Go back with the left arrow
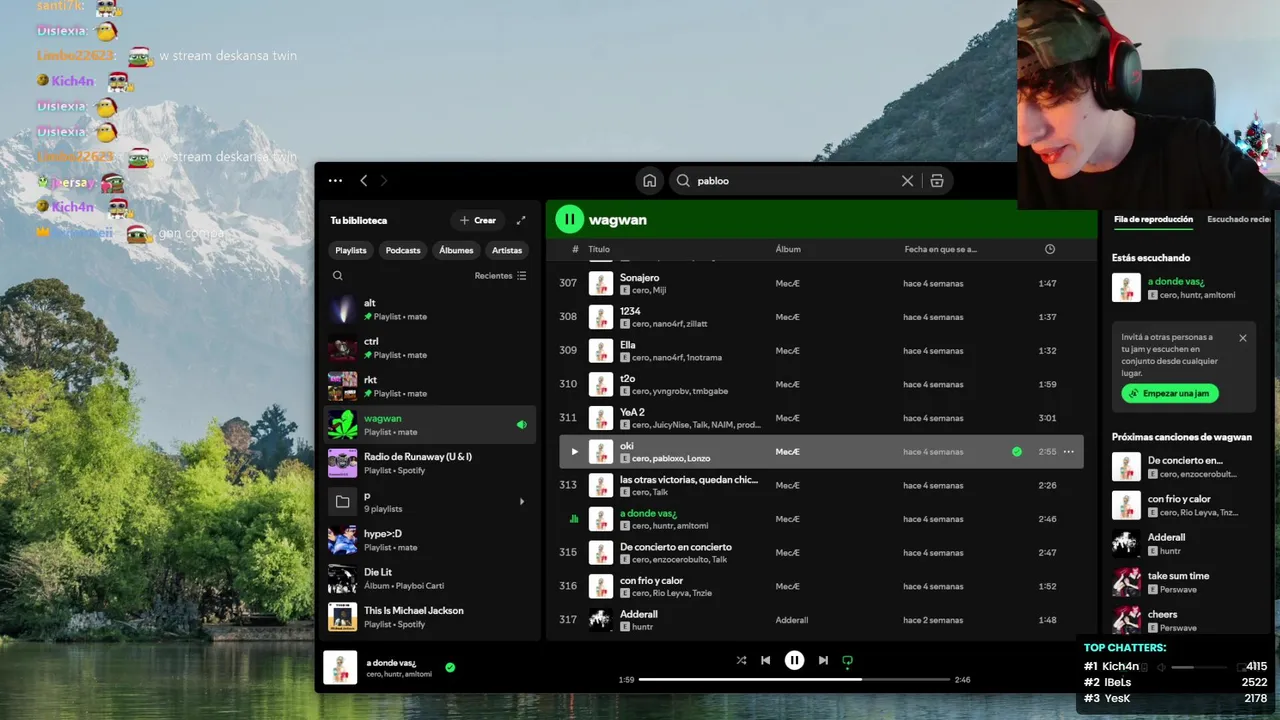1280x720 pixels. coord(364,181)
